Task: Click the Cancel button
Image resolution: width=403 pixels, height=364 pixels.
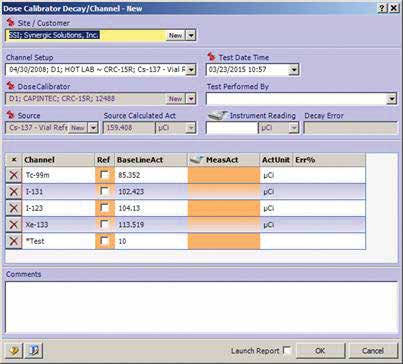Action: 373,351
